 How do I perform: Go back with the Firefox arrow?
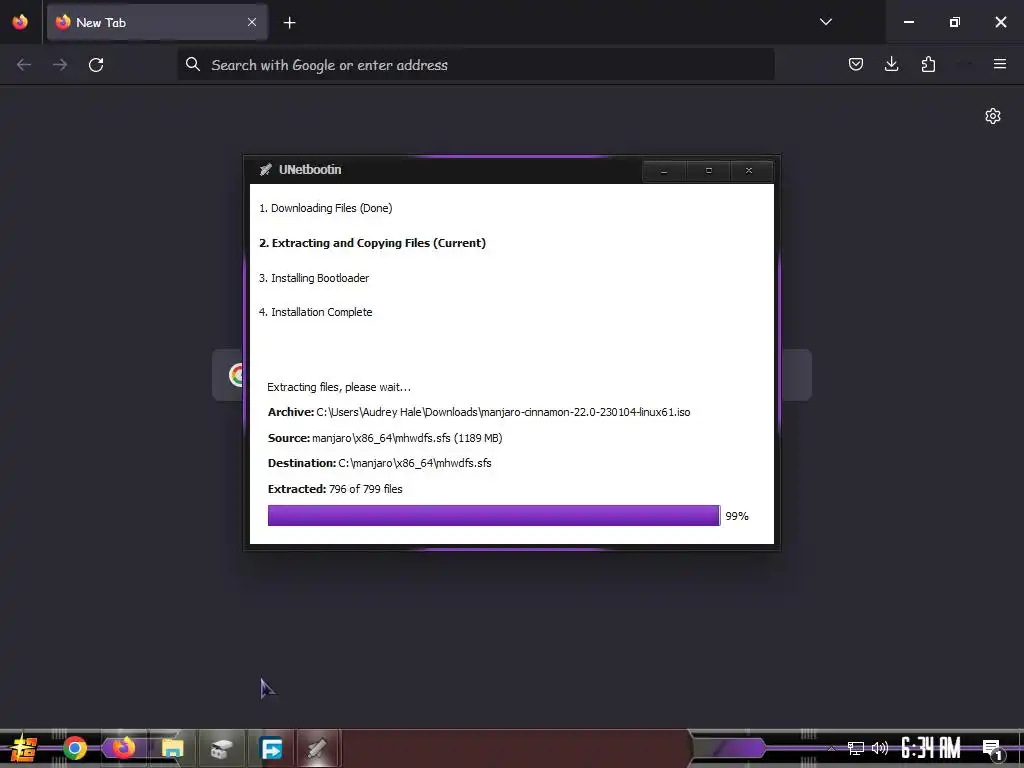tap(24, 65)
